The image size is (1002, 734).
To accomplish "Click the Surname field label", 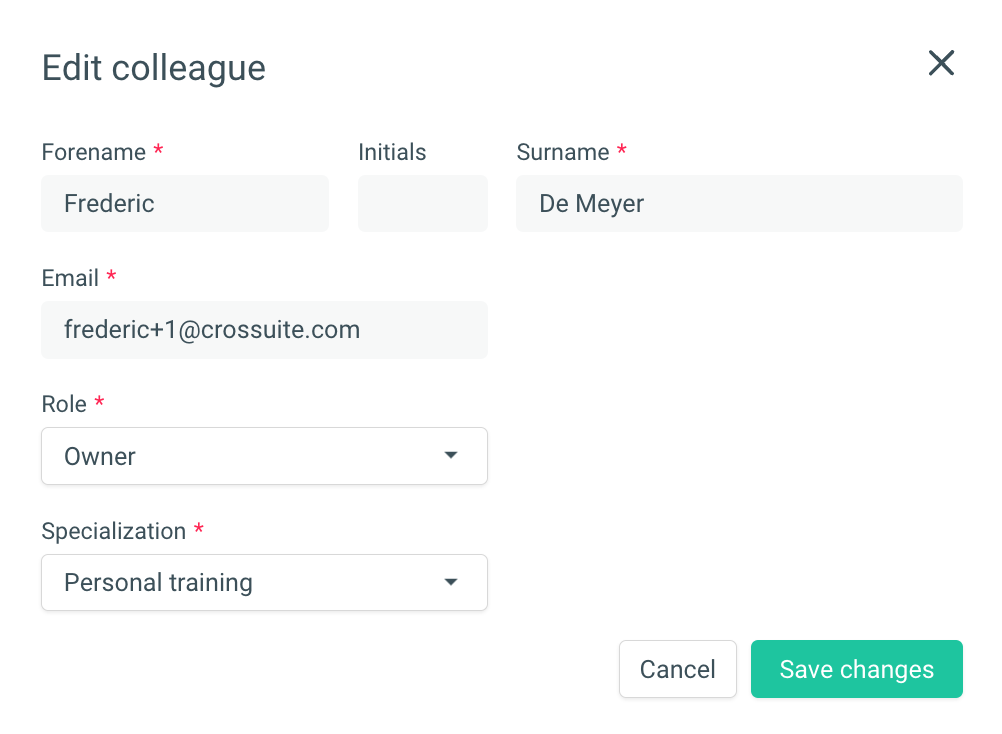I will 563,152.
